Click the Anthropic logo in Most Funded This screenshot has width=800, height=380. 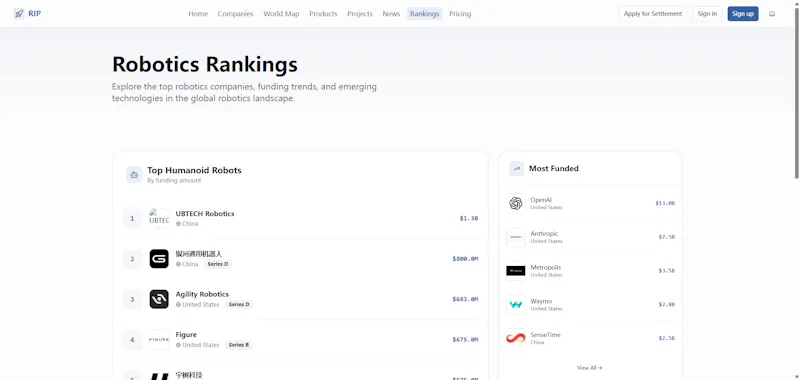516,237
